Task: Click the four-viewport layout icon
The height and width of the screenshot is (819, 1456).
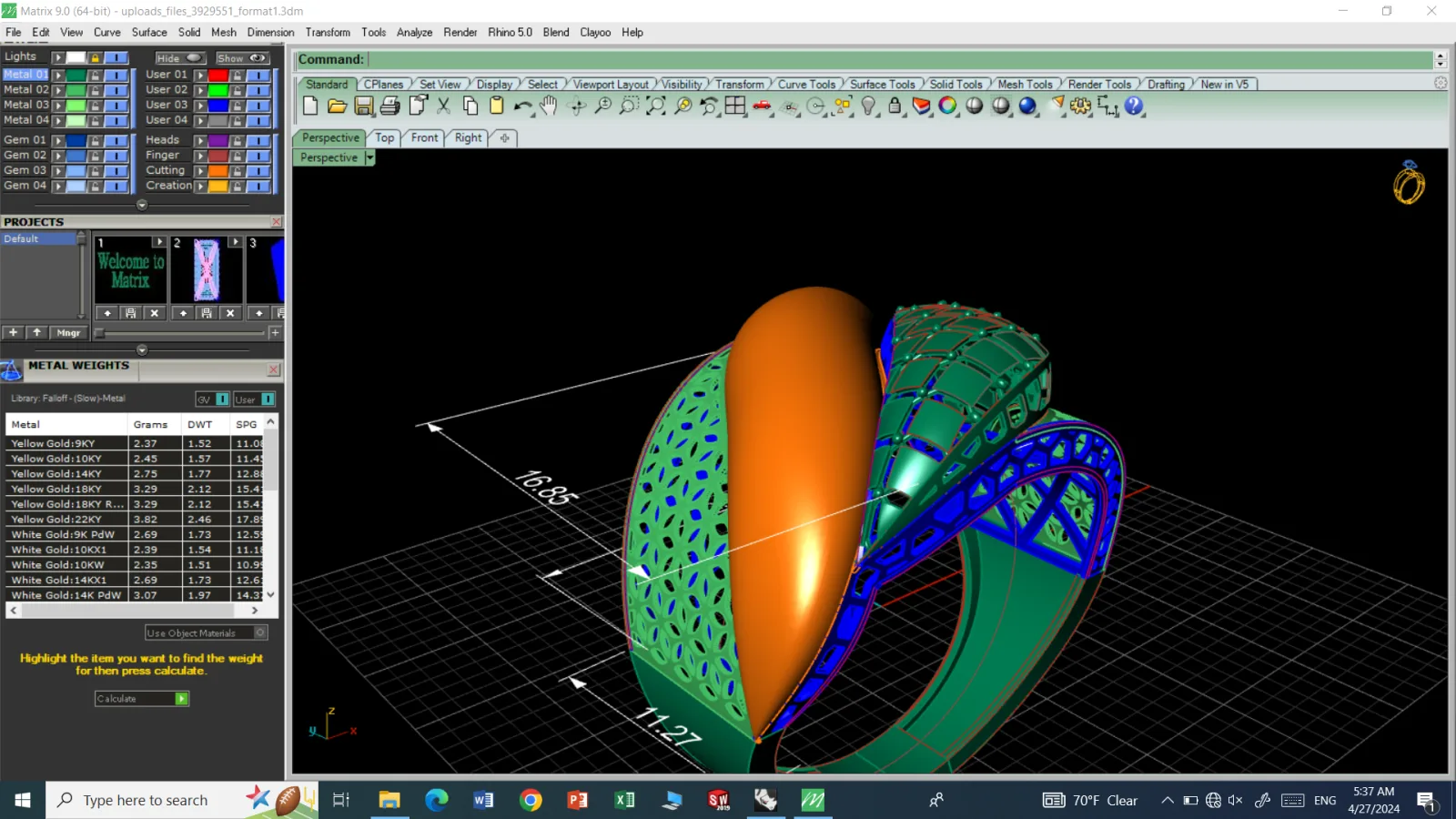Action: tap(735, 106)
